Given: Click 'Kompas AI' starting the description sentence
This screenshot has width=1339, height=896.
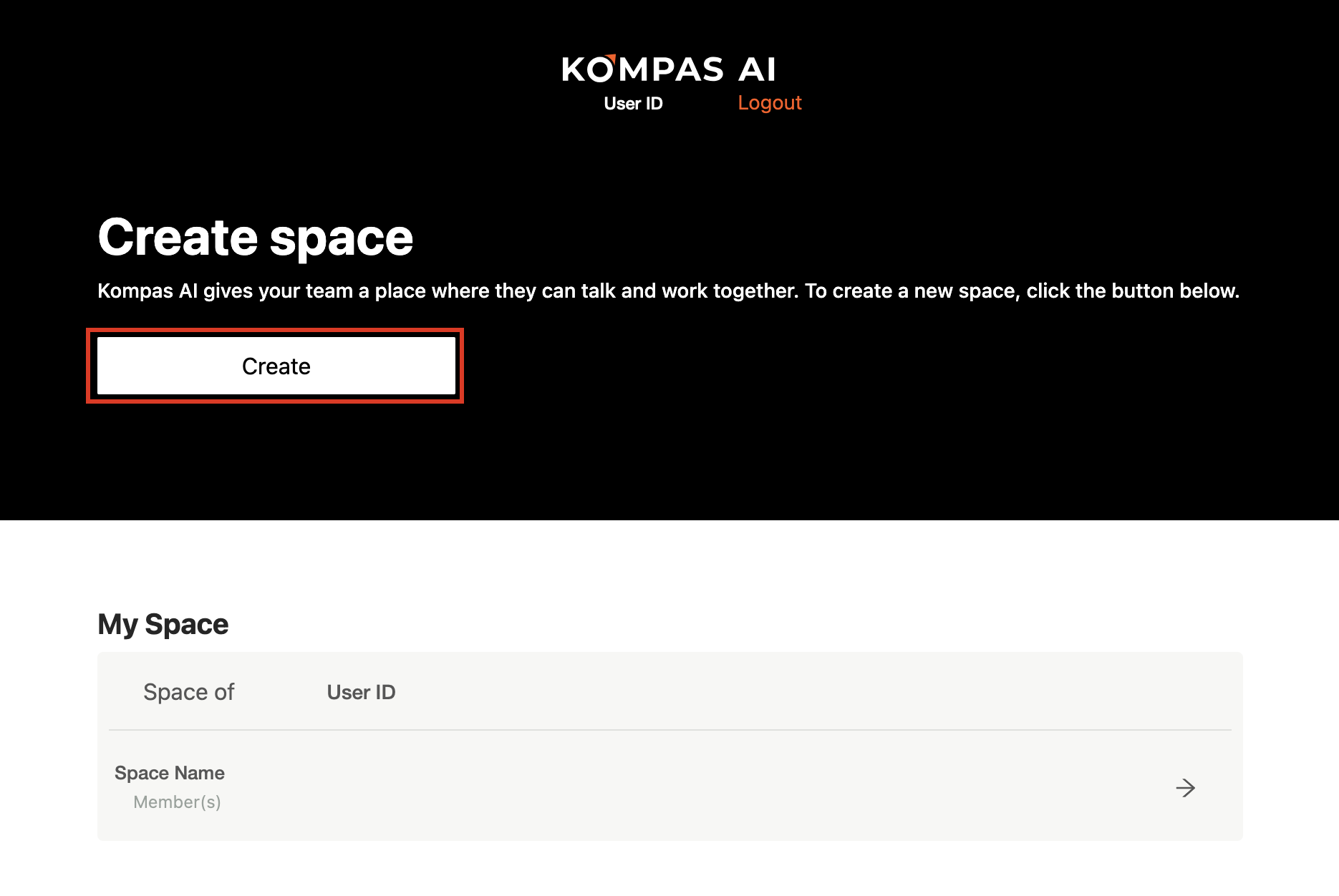Looking at the screenshot, I should tap(147, 291).
